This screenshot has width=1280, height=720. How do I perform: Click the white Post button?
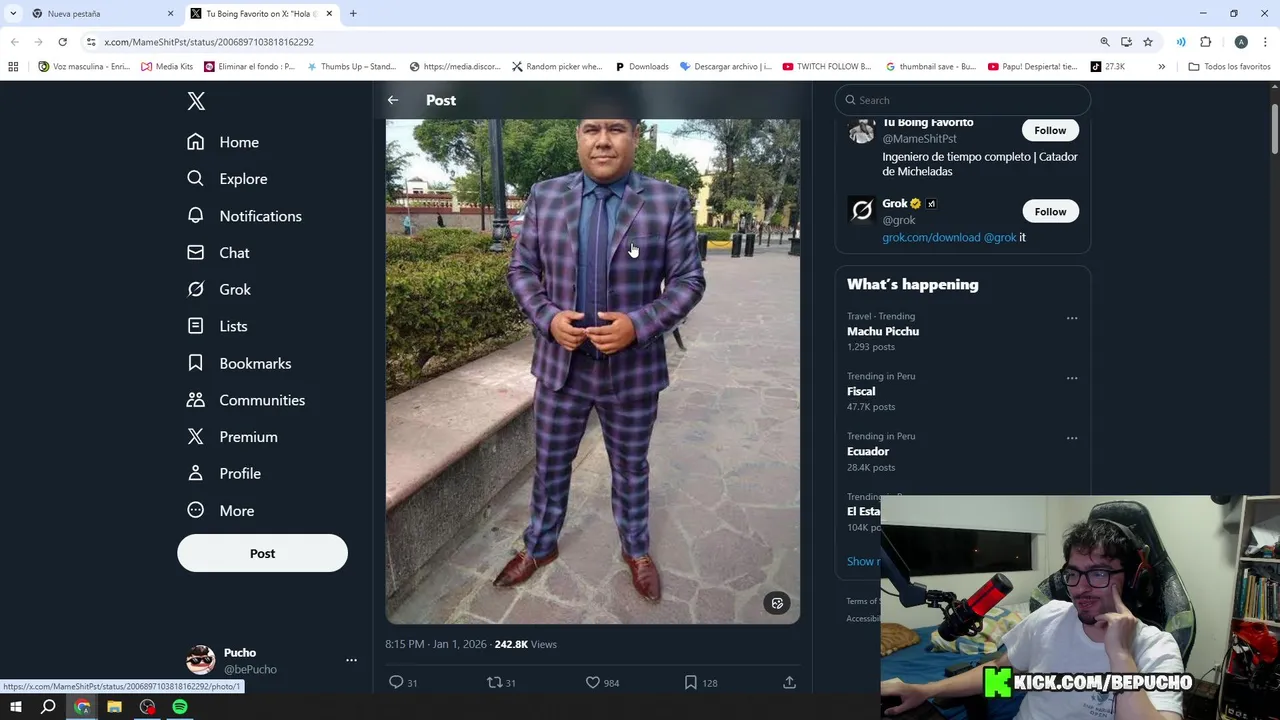[x=262, y=553]
